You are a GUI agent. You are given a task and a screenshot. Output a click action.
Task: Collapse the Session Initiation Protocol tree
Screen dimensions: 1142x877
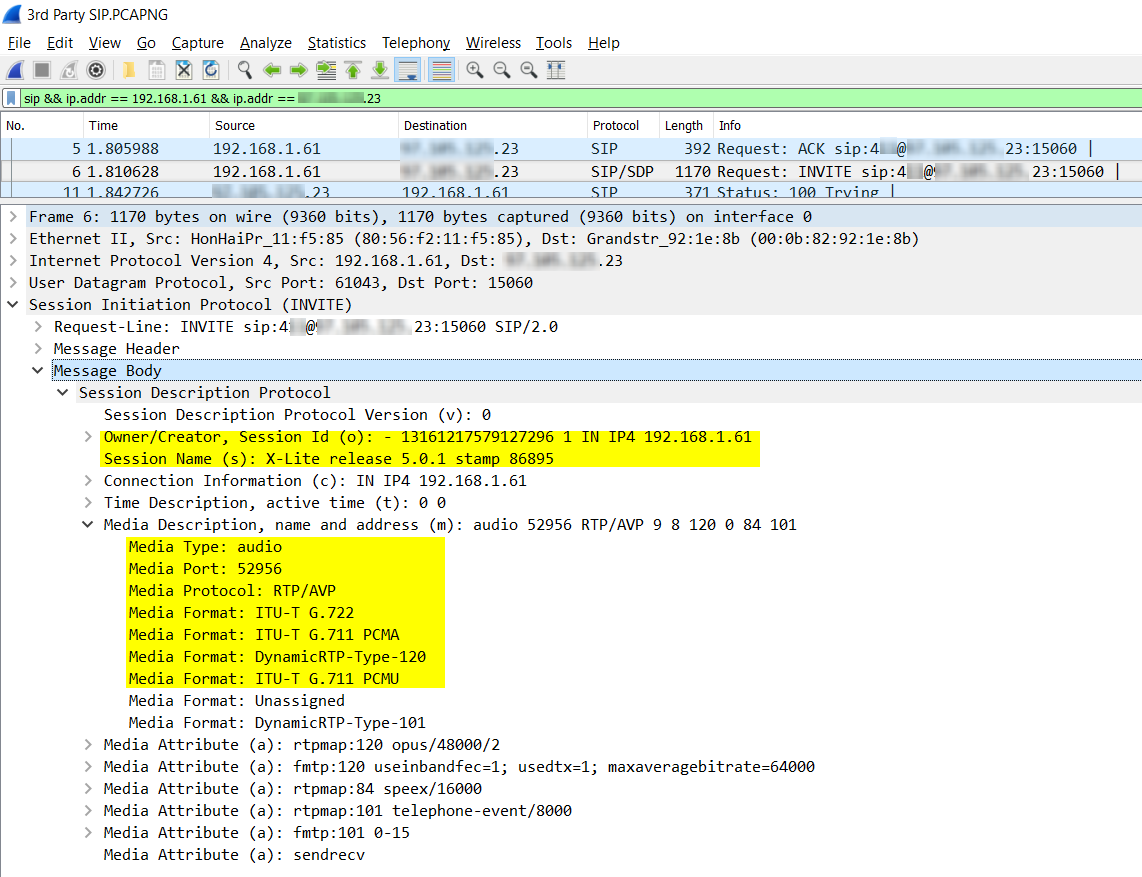click(13, 304)
